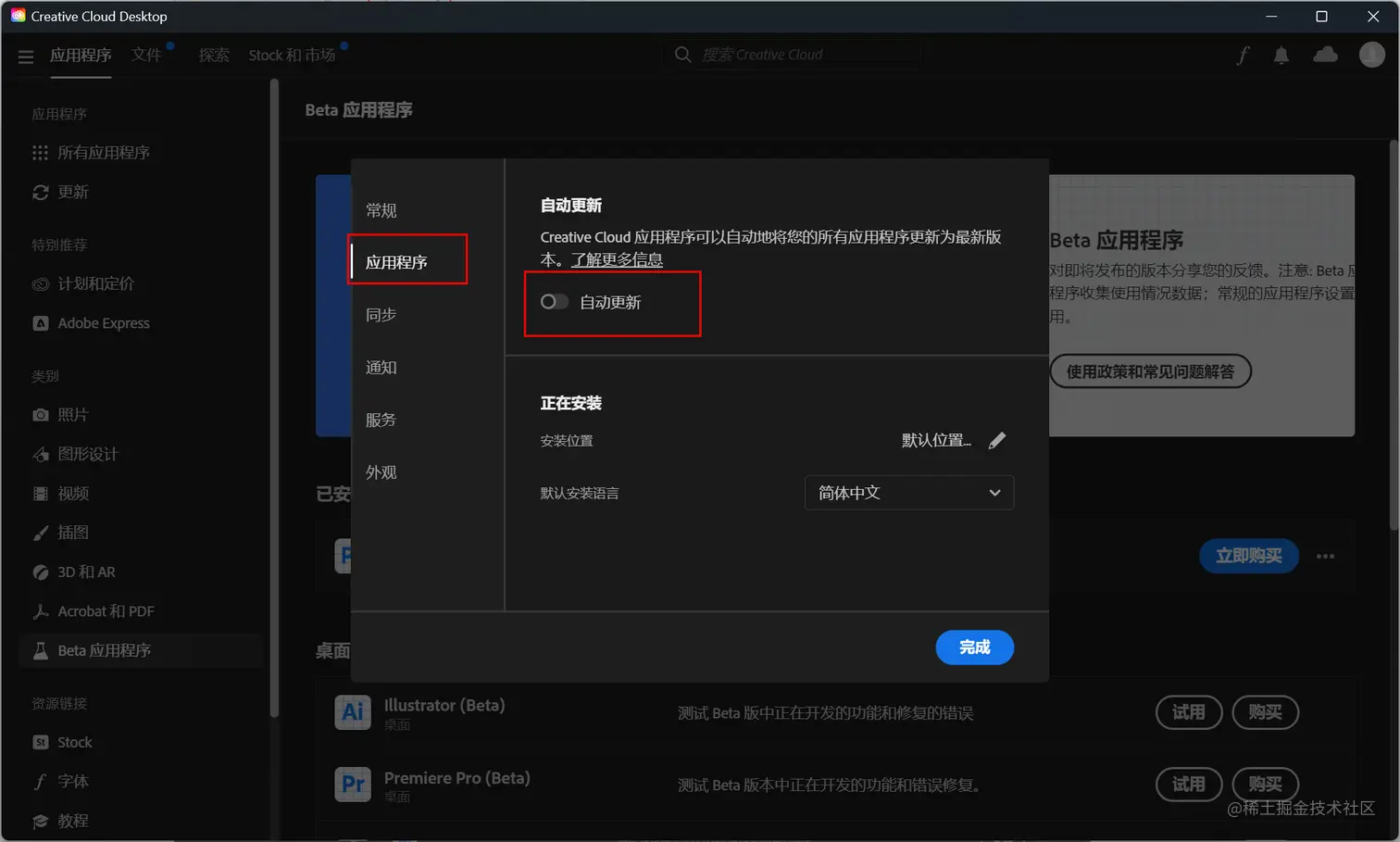
Task: Click 试用 for Premiere Pro (Beta)
Action: pyautogui.click(x=1189, y=785)
